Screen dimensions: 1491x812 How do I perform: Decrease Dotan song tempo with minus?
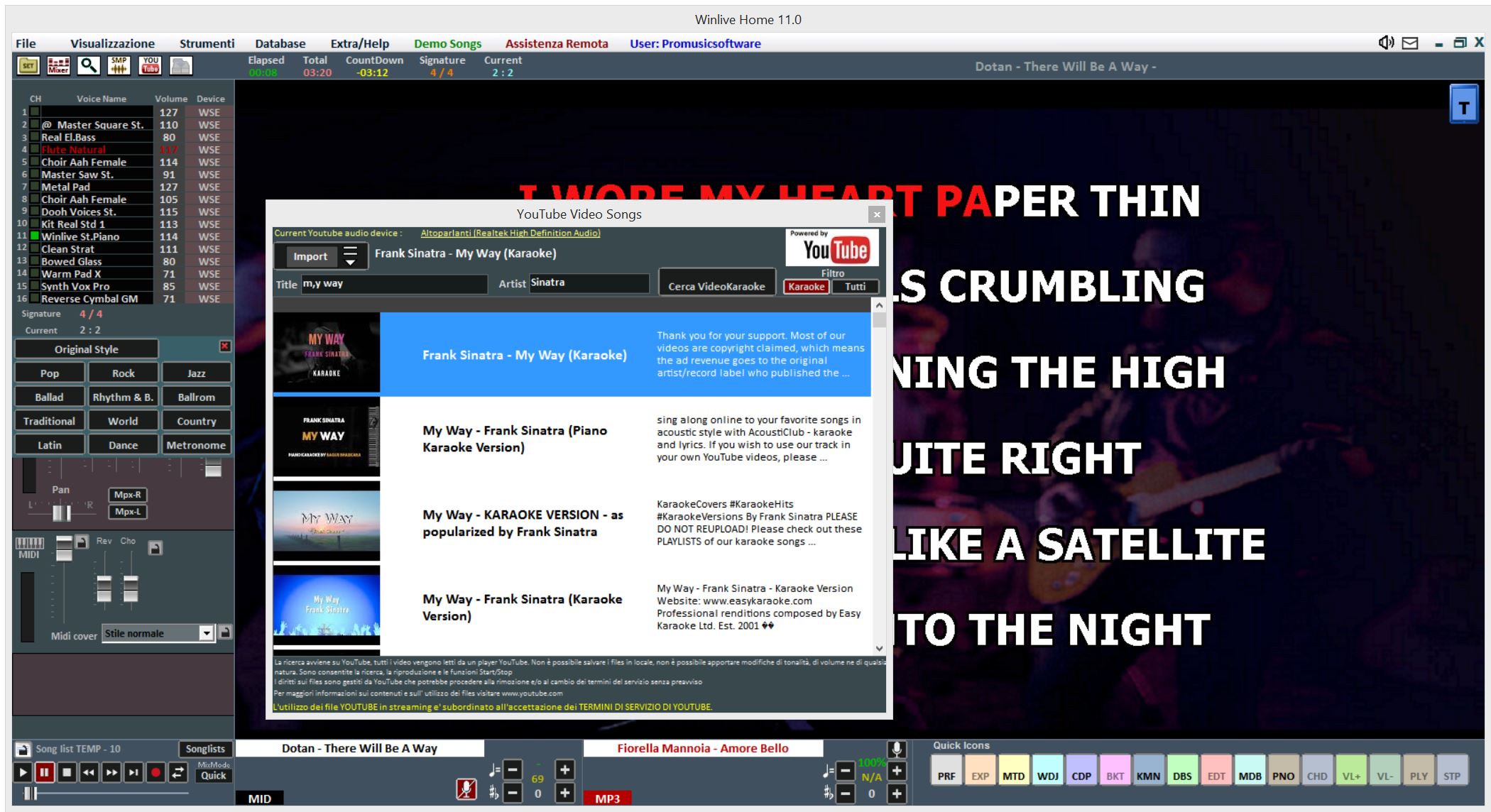click(513, 769)
